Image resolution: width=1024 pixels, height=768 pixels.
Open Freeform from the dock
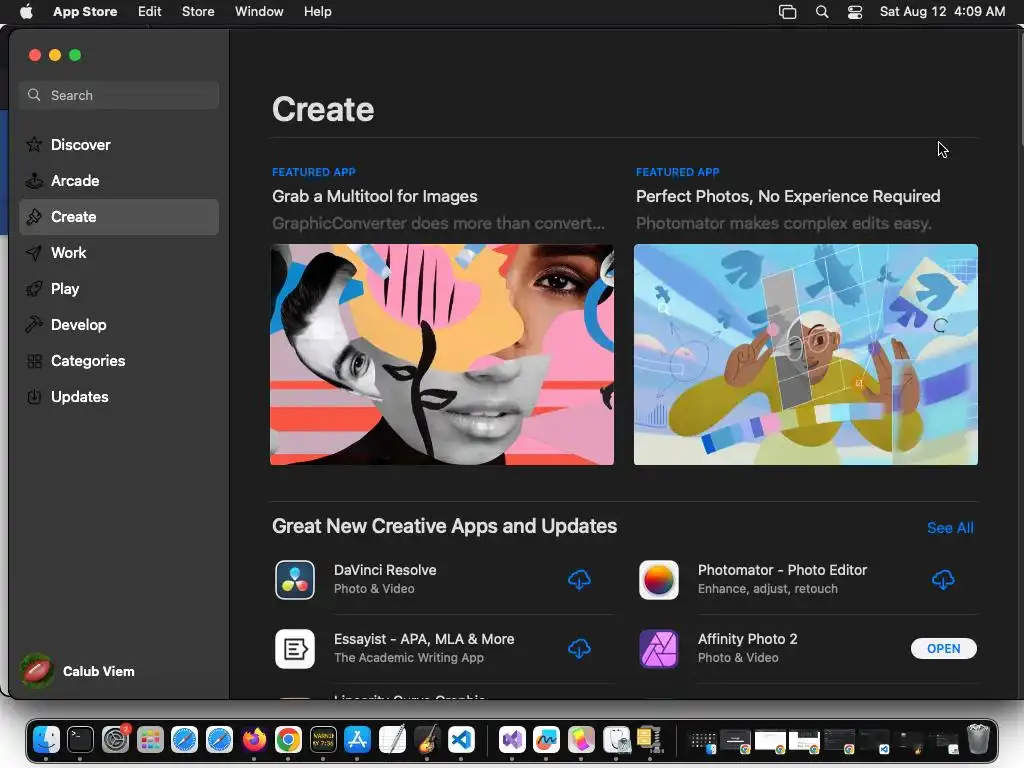pos(547,740)
